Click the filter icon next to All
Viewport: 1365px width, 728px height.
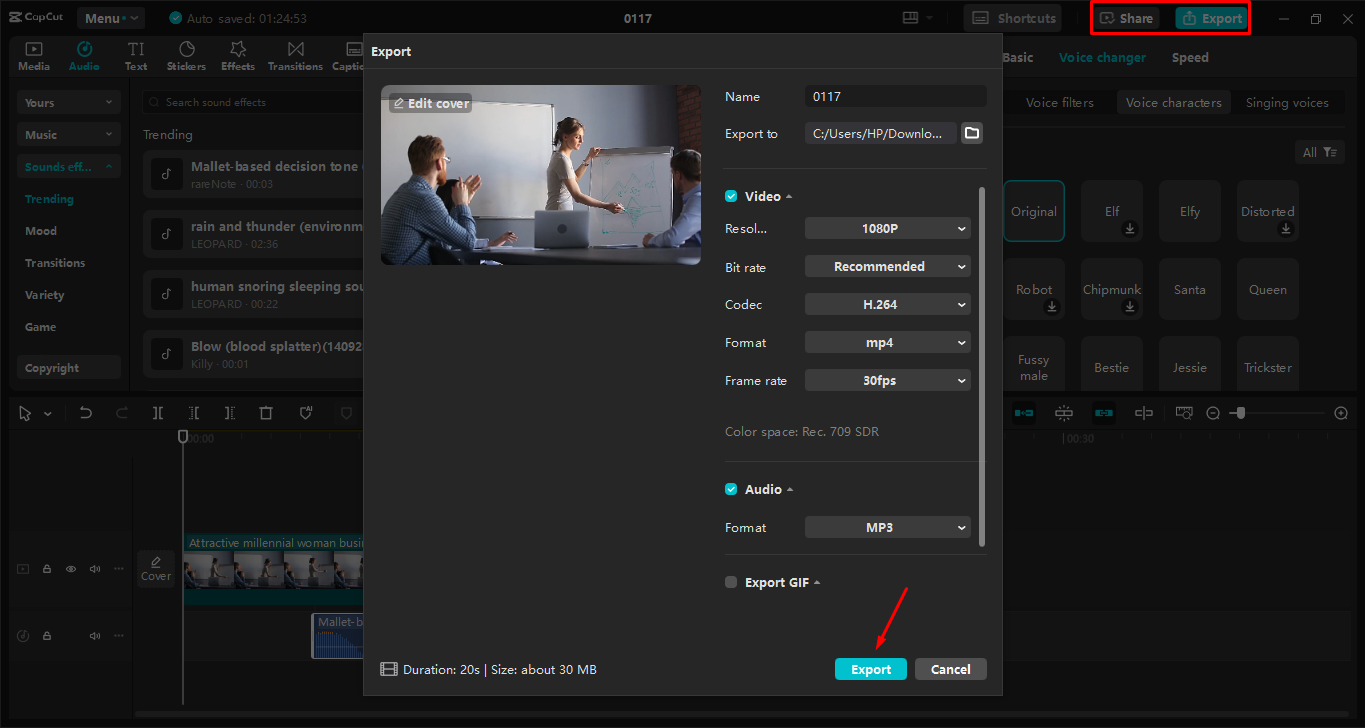coord(1330,152)
